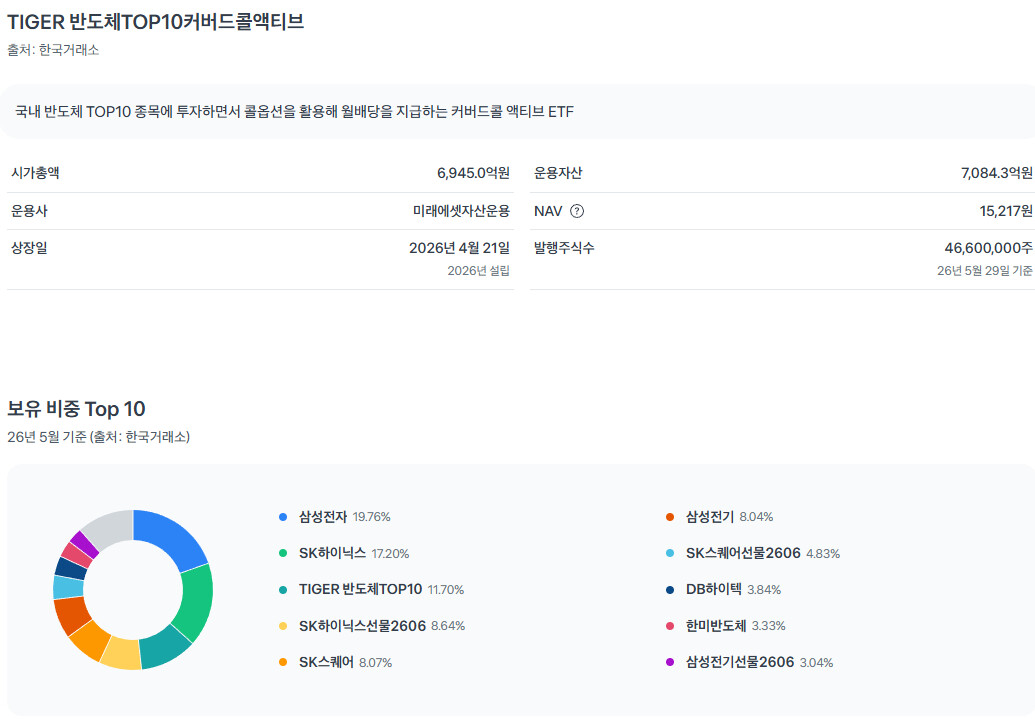The height and width of the screenshot is (719, 1035).
Task: Click the 발행주식수 label
Action: (x=564, y=248)
